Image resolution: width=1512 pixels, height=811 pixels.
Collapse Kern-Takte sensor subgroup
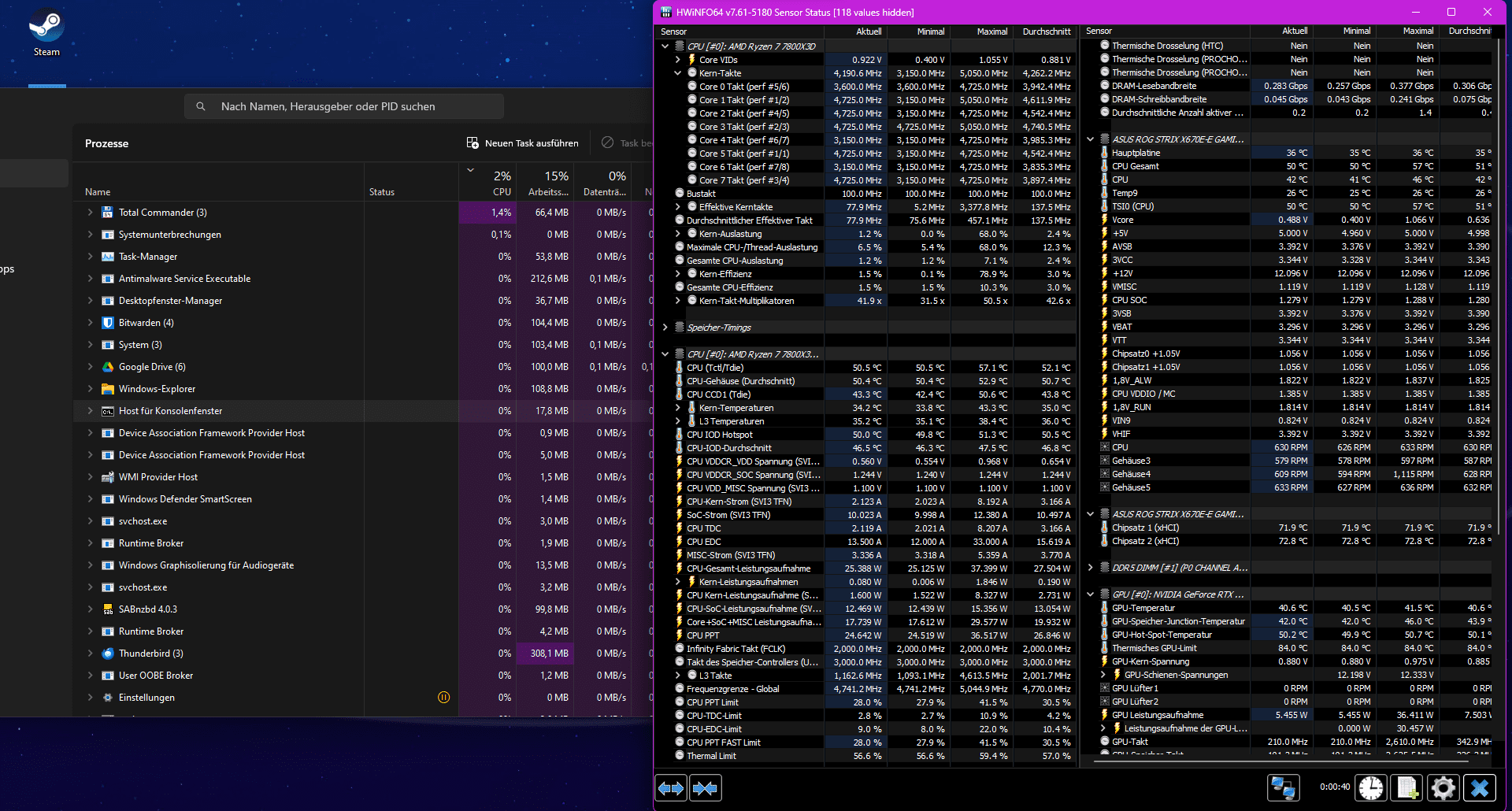678,73
